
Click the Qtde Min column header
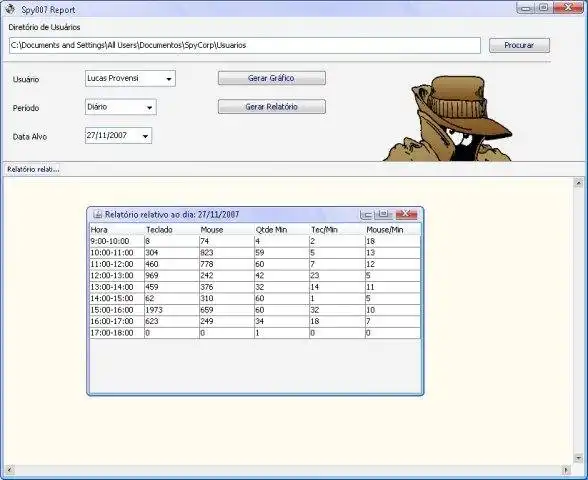[x=282, y=230]
